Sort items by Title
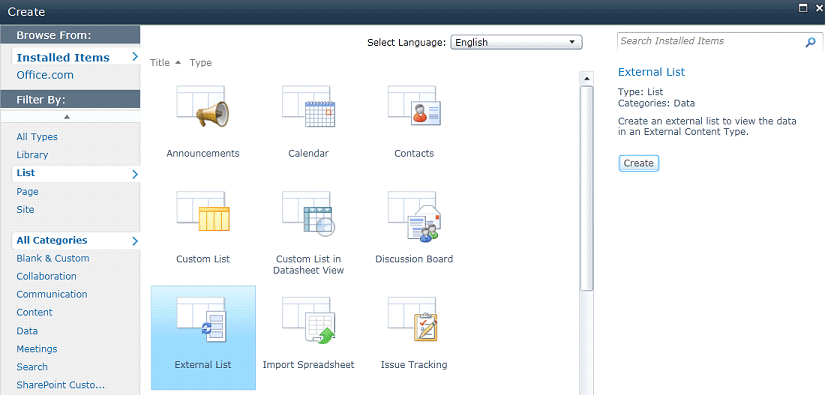The height and width of the screenshot is (395, 825). (160, 63)
